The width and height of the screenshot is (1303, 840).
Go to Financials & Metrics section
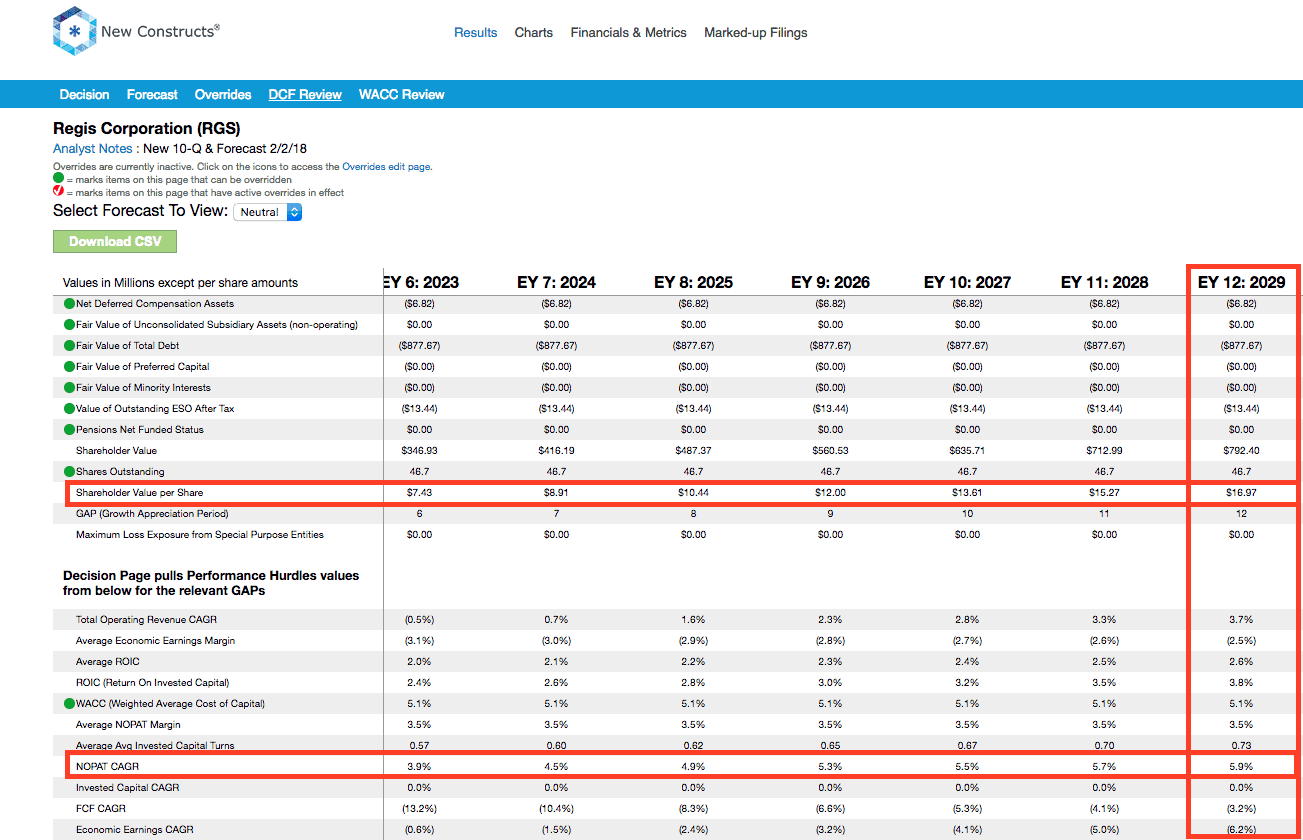(629, 33)
